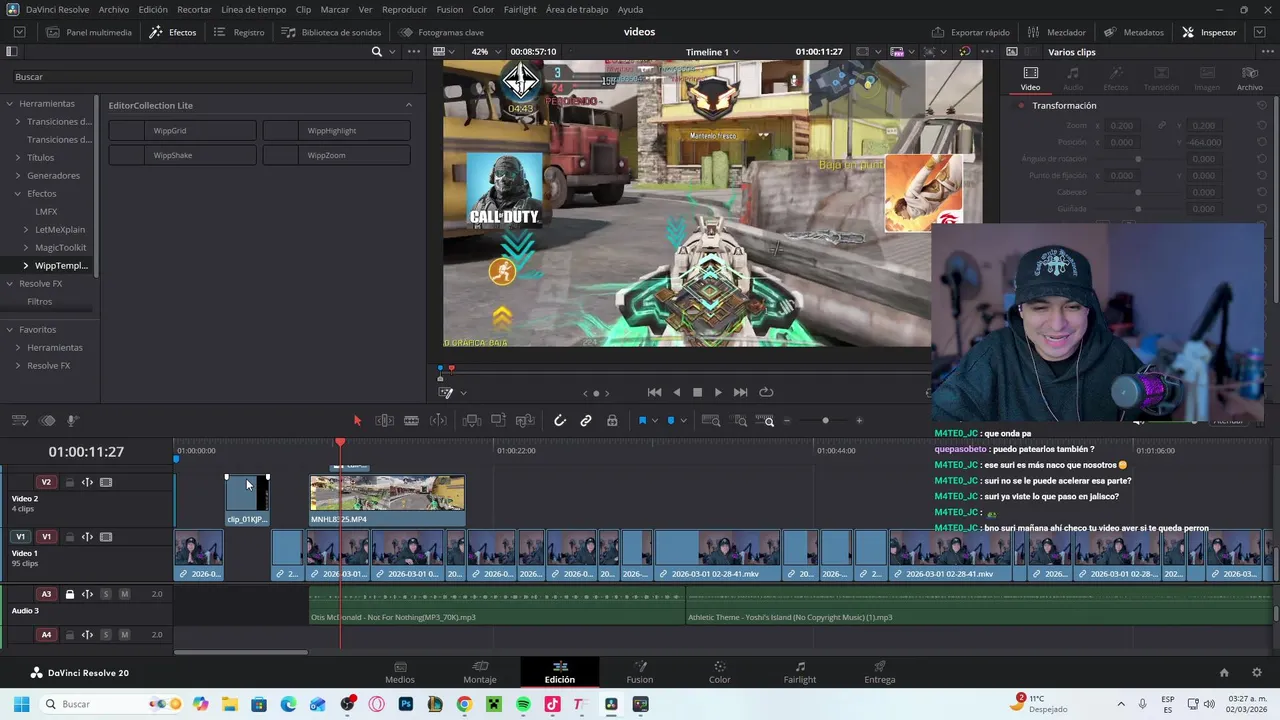The image size is (1280, 720).
Task: Disable the Video 1 track clip view
Action: 106,537
